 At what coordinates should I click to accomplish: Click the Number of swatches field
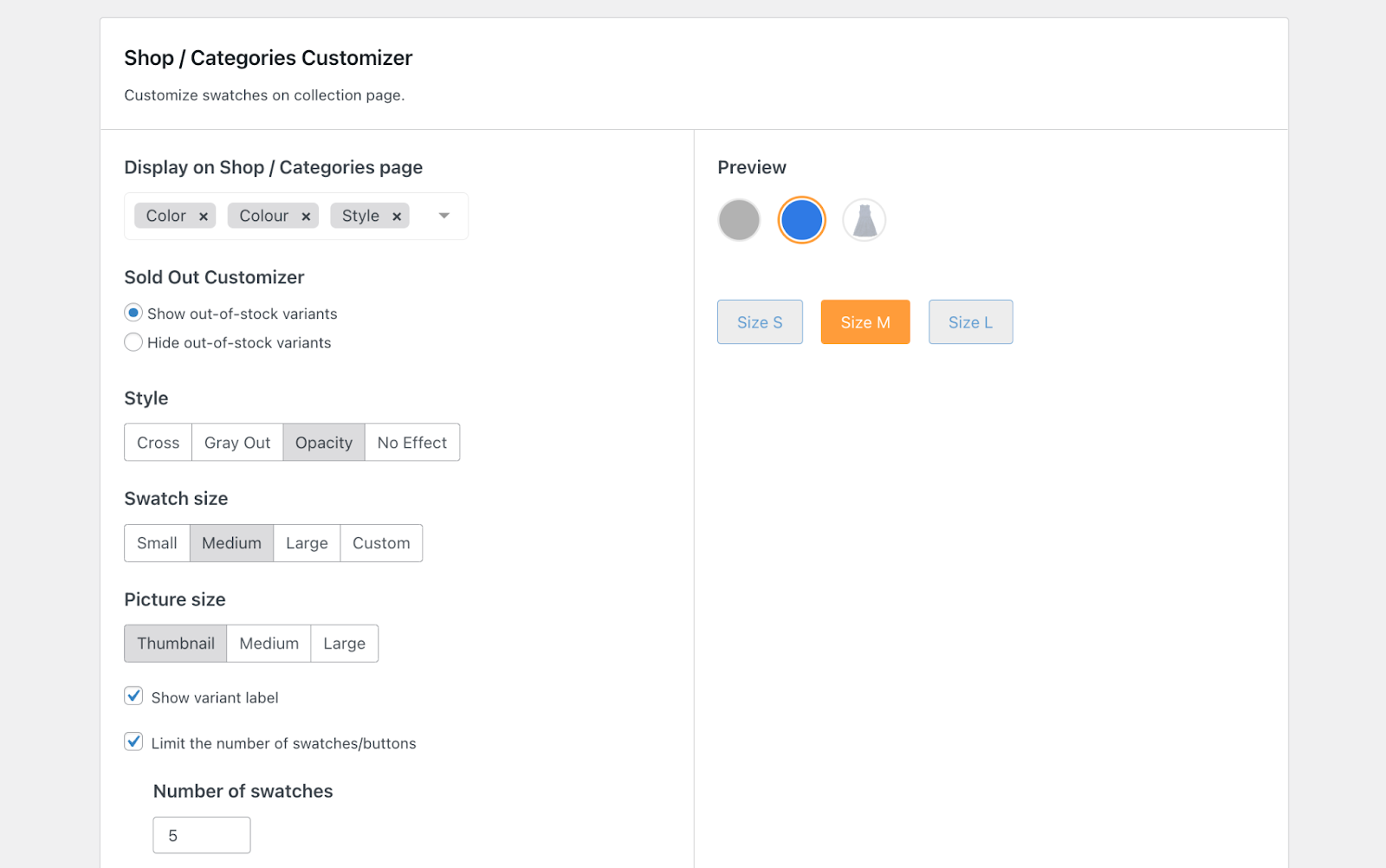[202, 835]
